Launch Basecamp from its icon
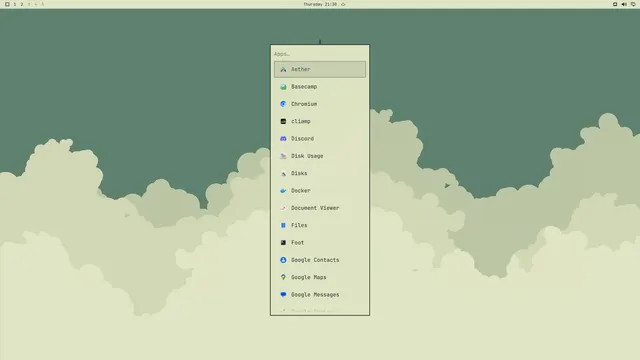Image resolution: width=640 pixels, height=360 pixels. (x=283, y=87)
